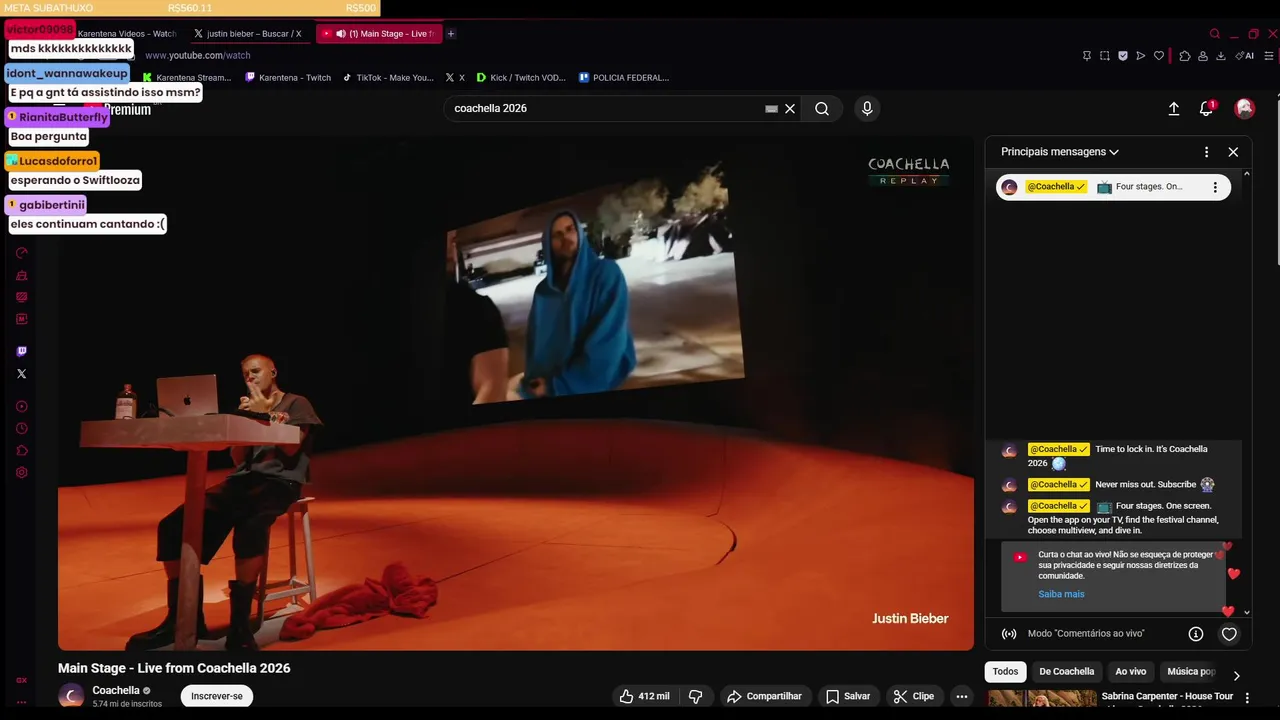Click the browser address bar URL
1280x720 pixels.
(x=198, y=56)
